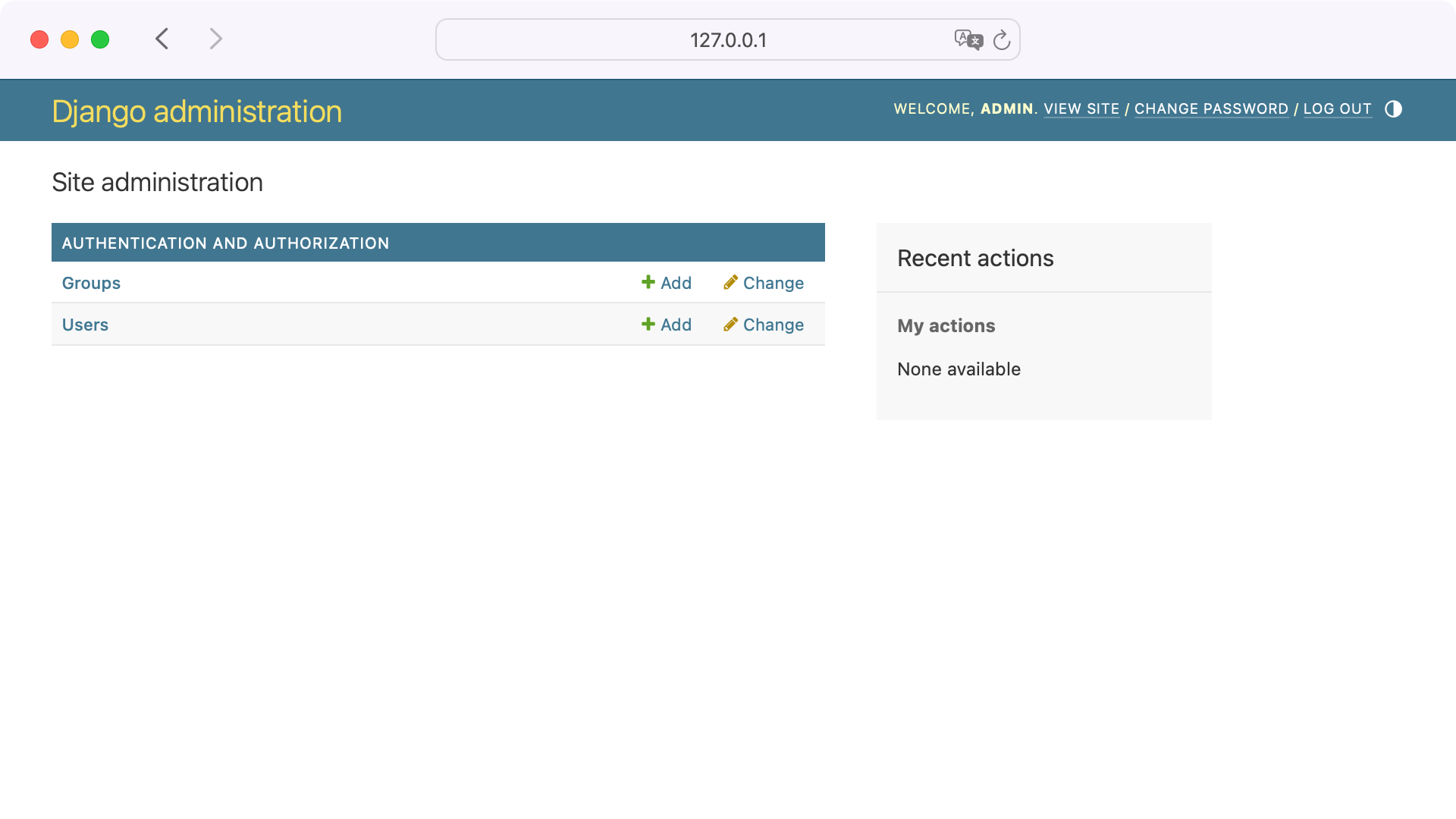Click the pencil Change icon beside Groups
The width and height of the screenshot is (1456, 819).
coord(730,282)
